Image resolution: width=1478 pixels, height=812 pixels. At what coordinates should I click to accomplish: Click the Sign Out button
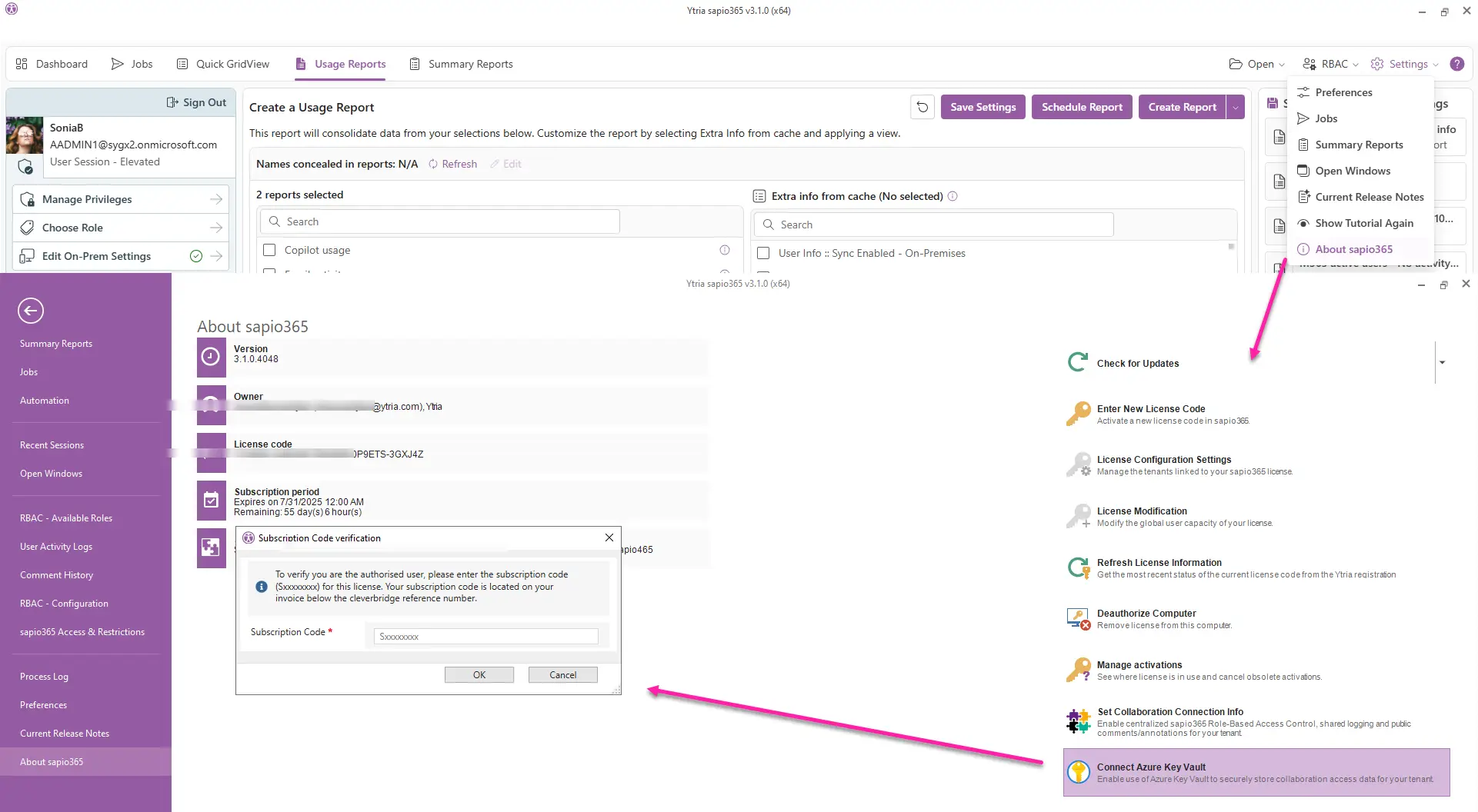tap(197, 102)
